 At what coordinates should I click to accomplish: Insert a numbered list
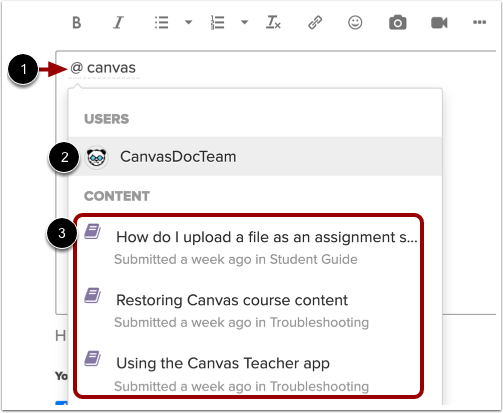point(217,23)
